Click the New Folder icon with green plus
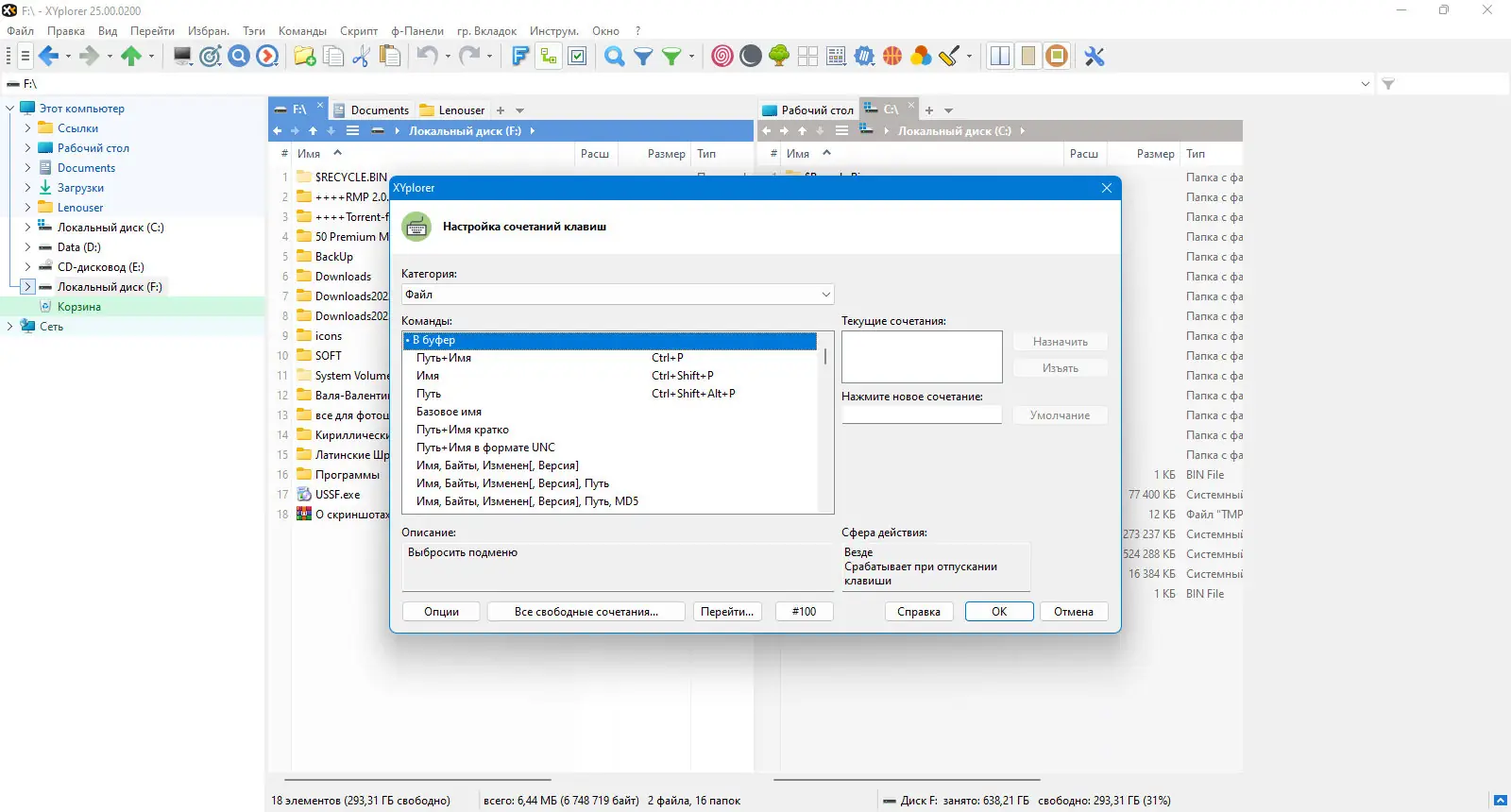1511x812 pixels. (305, 57)
